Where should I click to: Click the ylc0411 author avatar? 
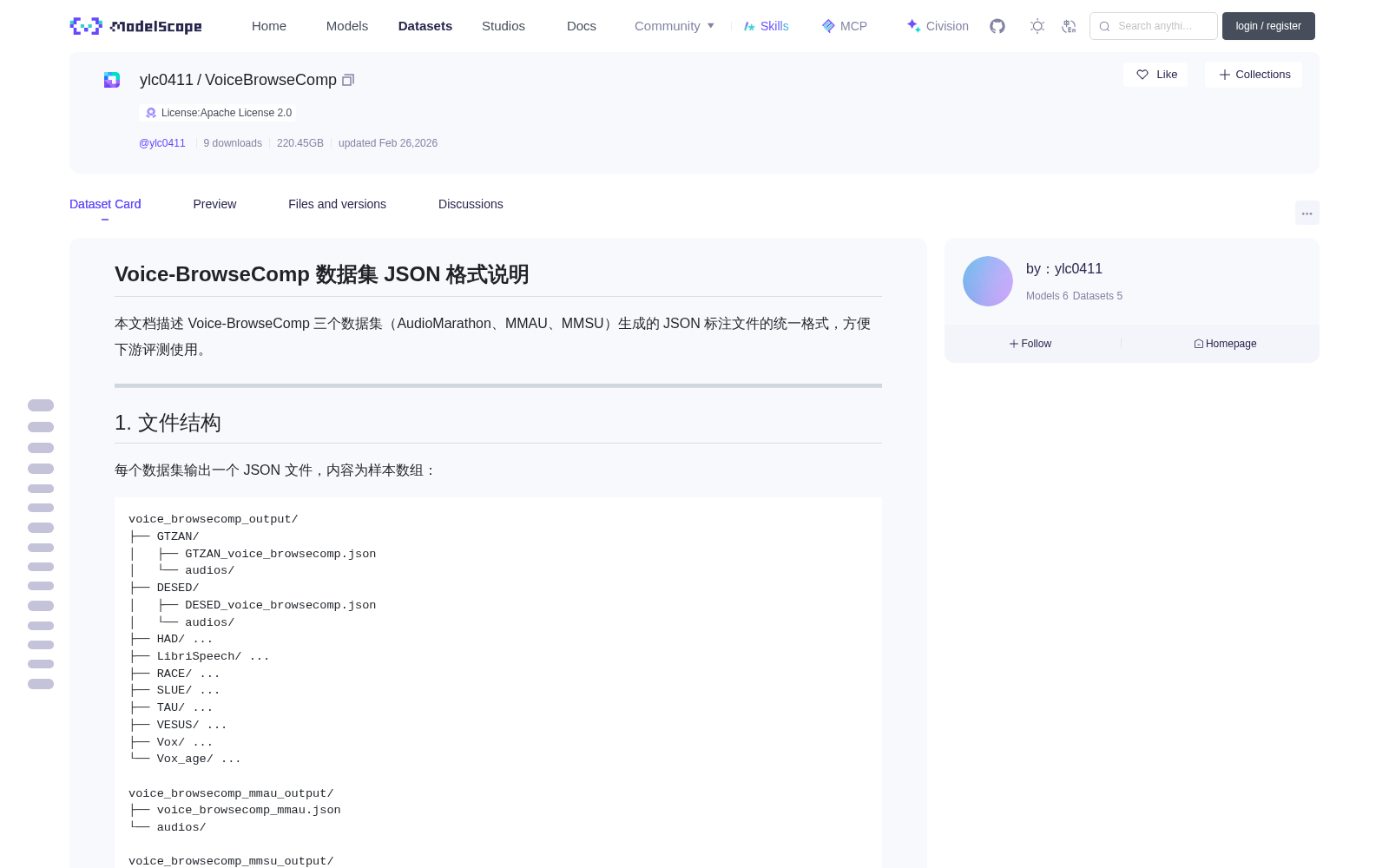pyautogui.click(x=988, y=281)
